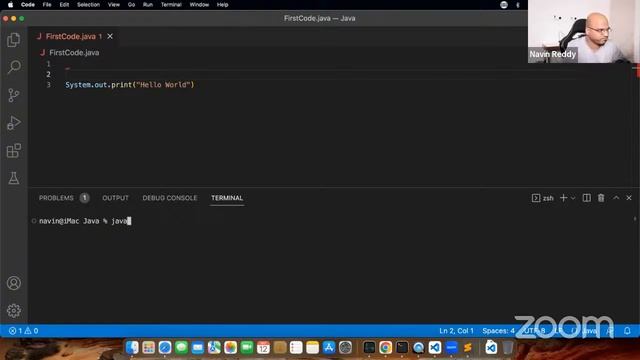Open Safari from the Dock
The width and height of the screenshot is (640, 360).
pos(165,348)
